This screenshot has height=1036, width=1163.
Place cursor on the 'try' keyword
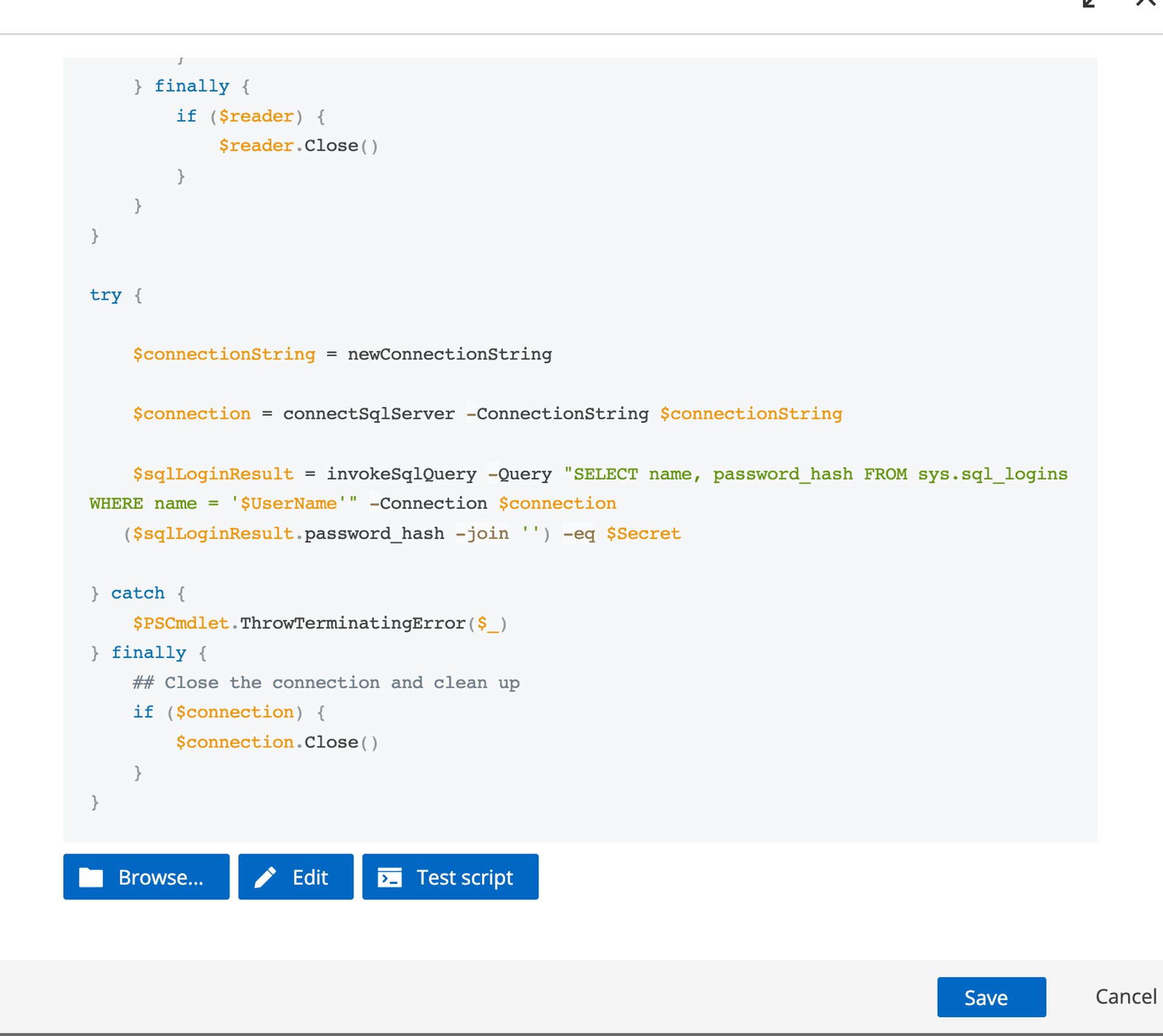tap(105, 295)
